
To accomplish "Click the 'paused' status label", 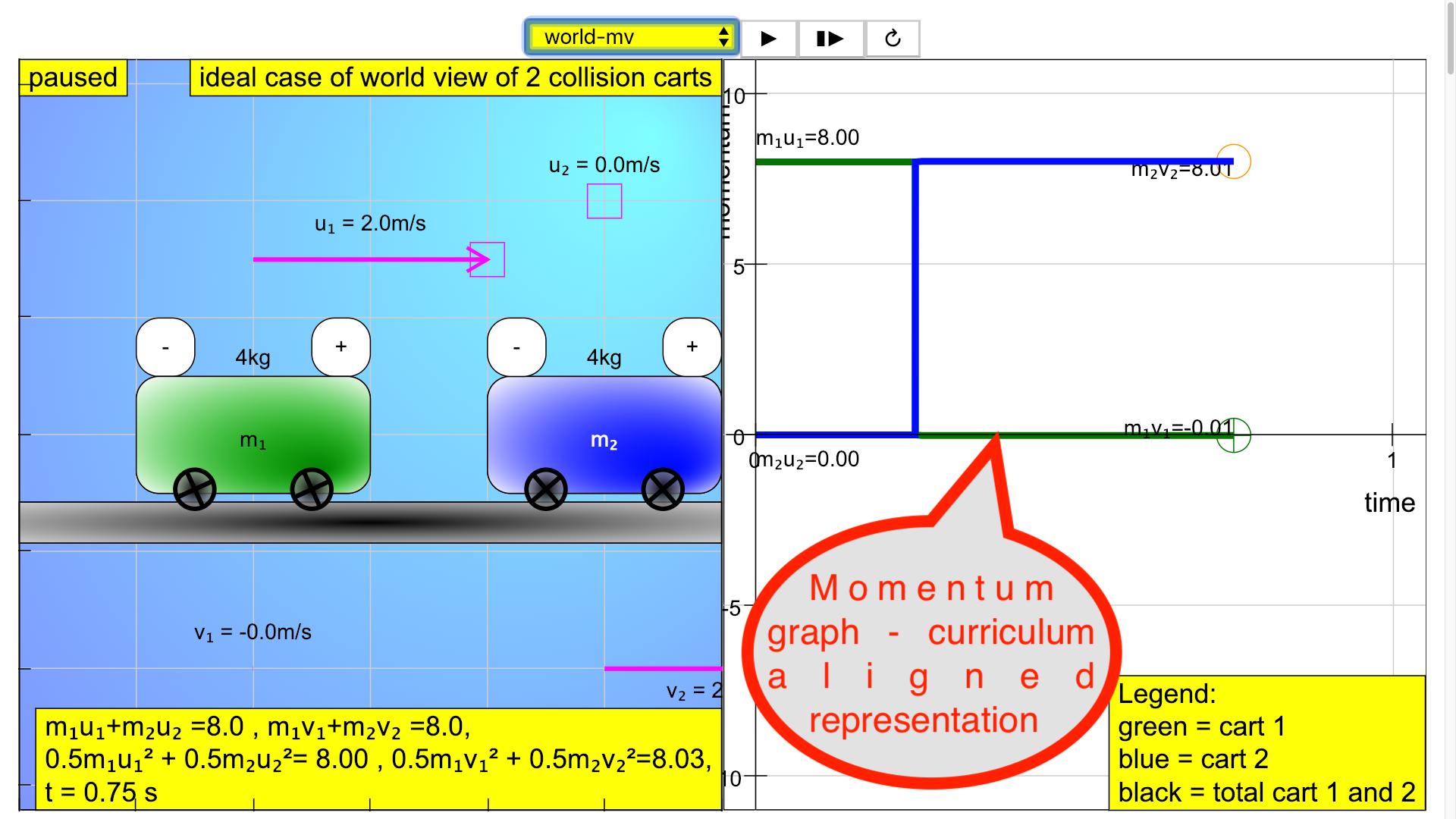I will pos(73,77).
